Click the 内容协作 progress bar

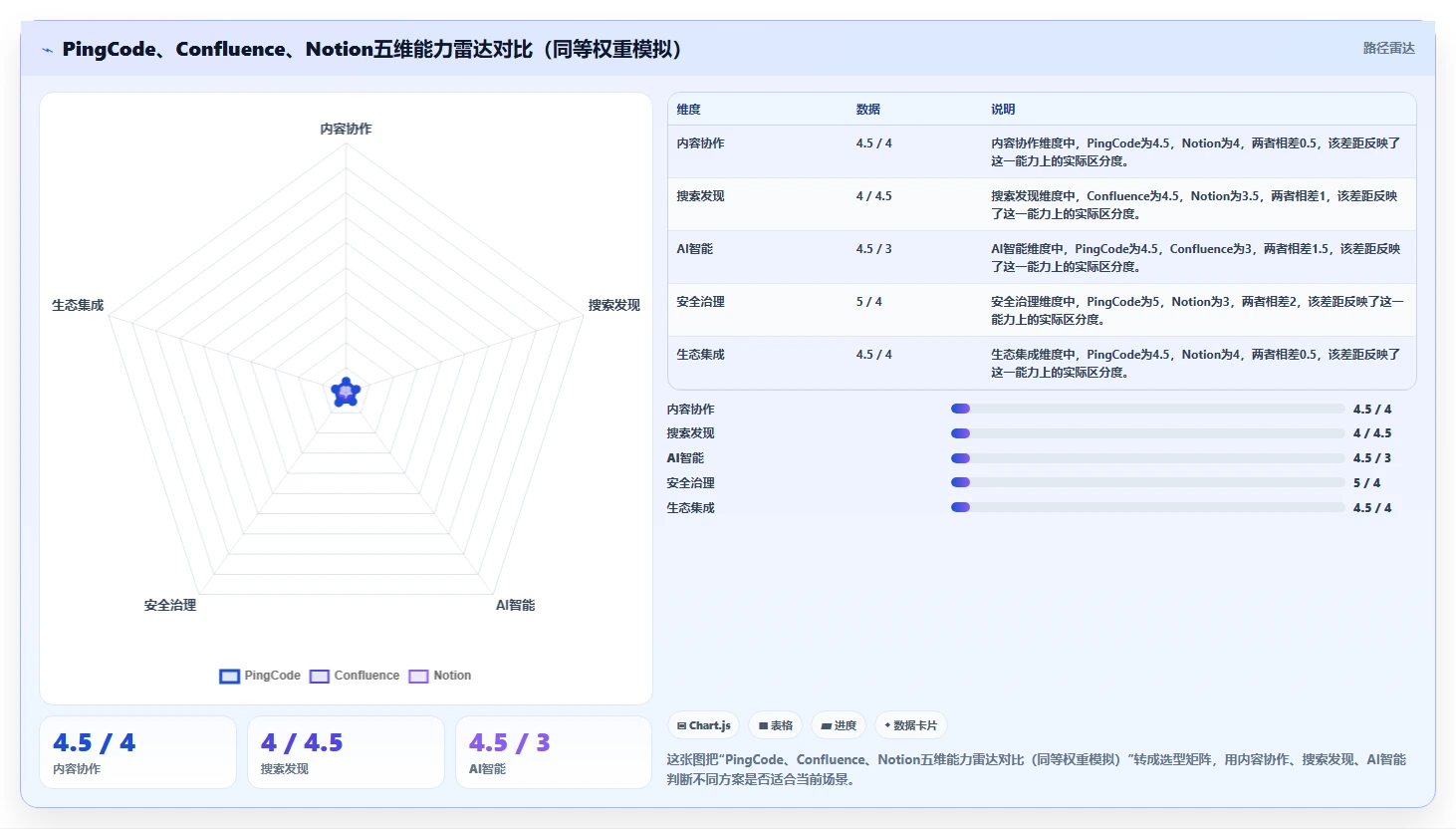pyautogui.click(x=1147, y=409)
